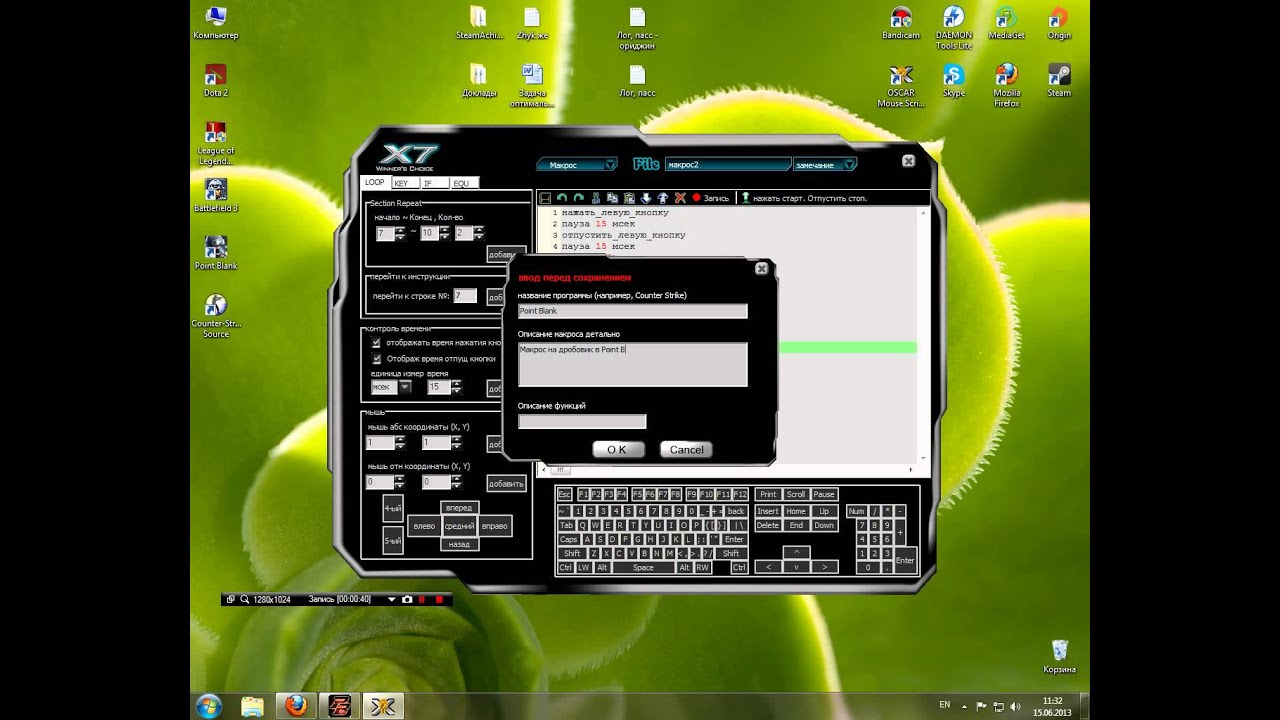
Task: Click the detailed macro description field
Action: pos(632,364)
